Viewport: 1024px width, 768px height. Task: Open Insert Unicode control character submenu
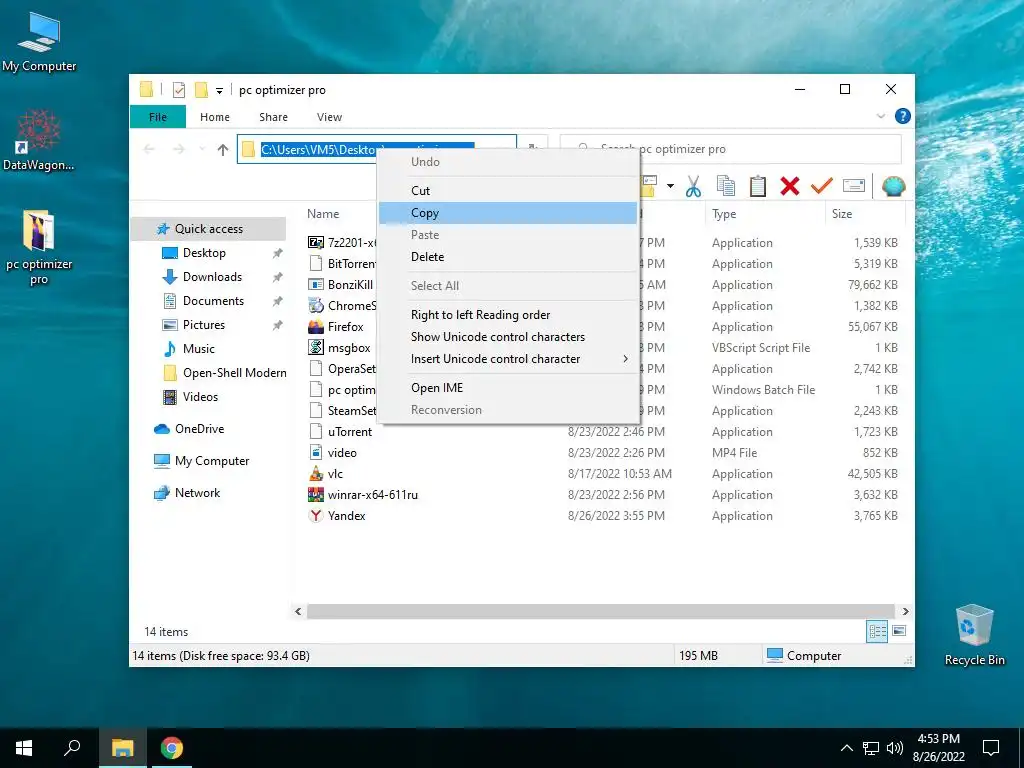tap(507, 359)
